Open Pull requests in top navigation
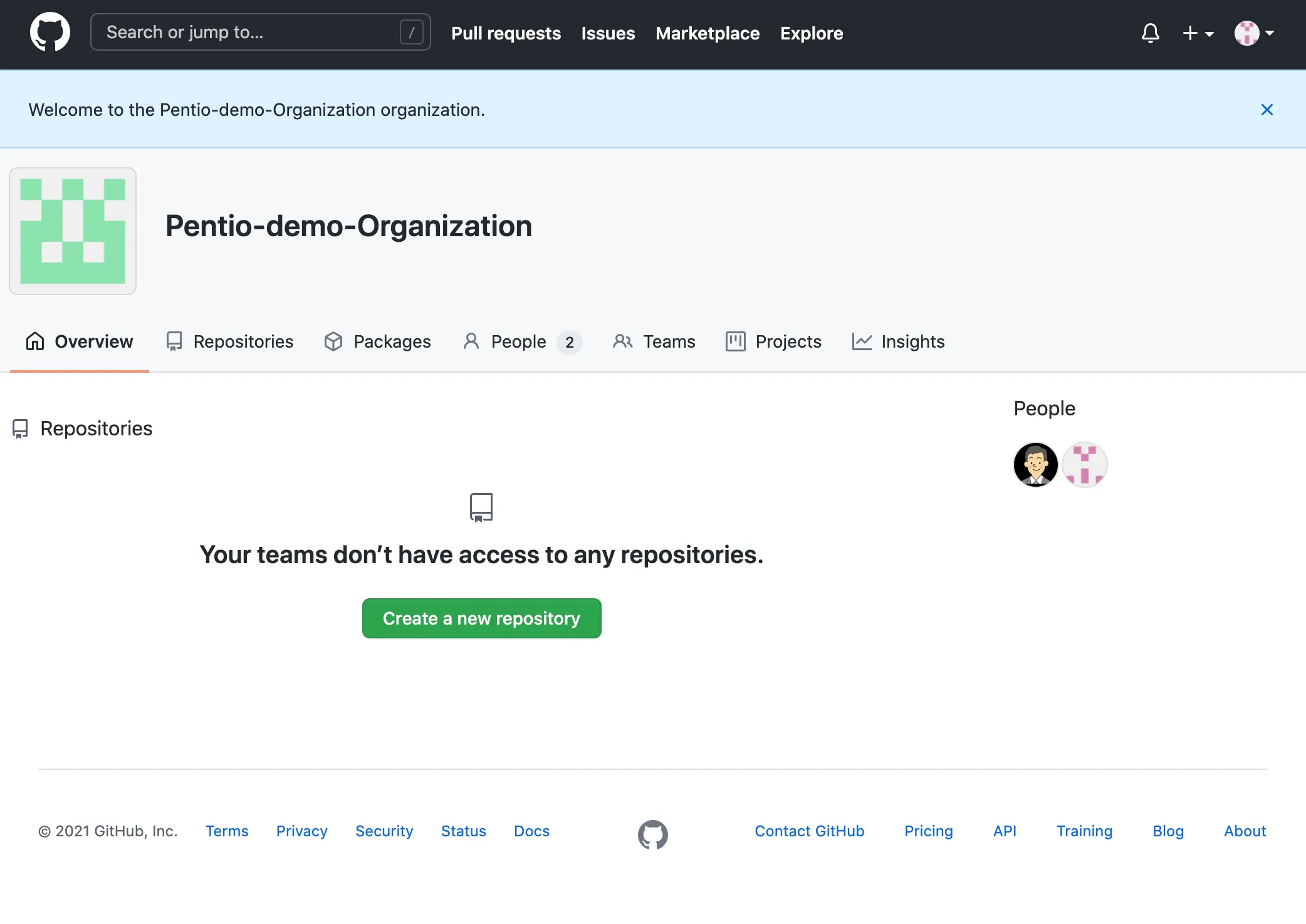This screenshot has width=1306, height=924. coord(506,33)
